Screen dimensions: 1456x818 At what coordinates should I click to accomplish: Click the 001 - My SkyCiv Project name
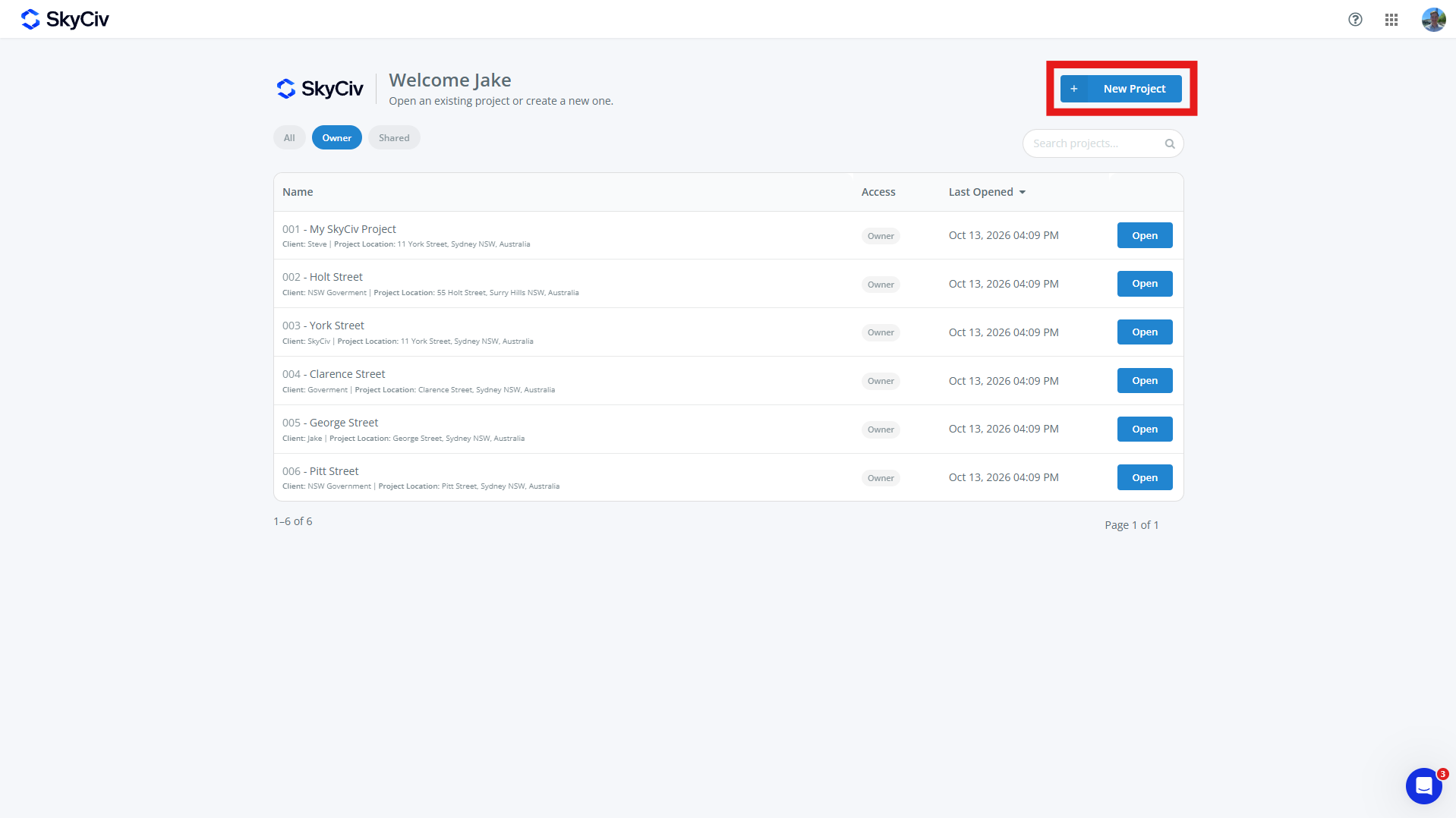click(339, 229)
